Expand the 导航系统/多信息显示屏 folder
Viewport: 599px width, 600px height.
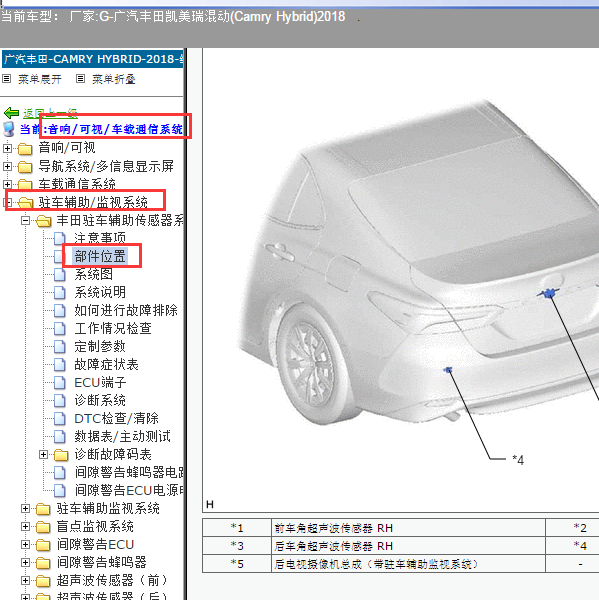pyautogui.click(x=7, y=166)
